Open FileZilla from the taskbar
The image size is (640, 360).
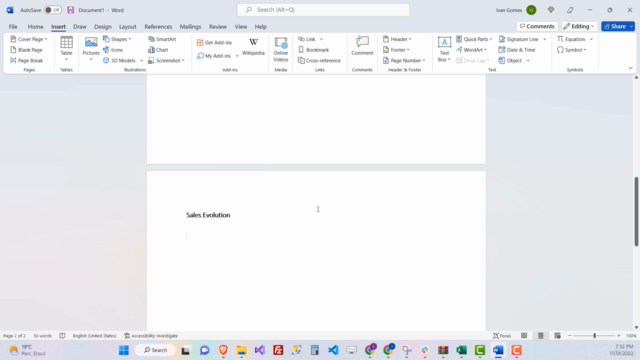(x=278, y=350)
